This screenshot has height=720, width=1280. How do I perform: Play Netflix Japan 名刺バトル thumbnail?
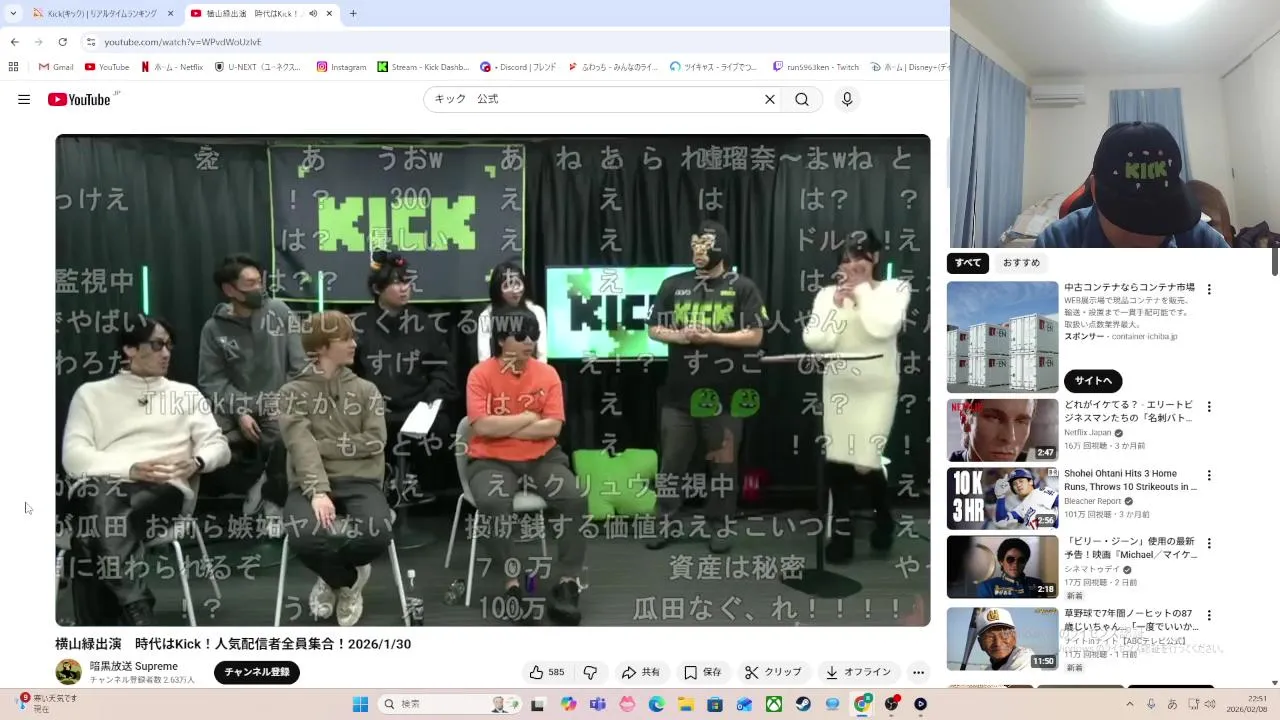pos(1002,430)
